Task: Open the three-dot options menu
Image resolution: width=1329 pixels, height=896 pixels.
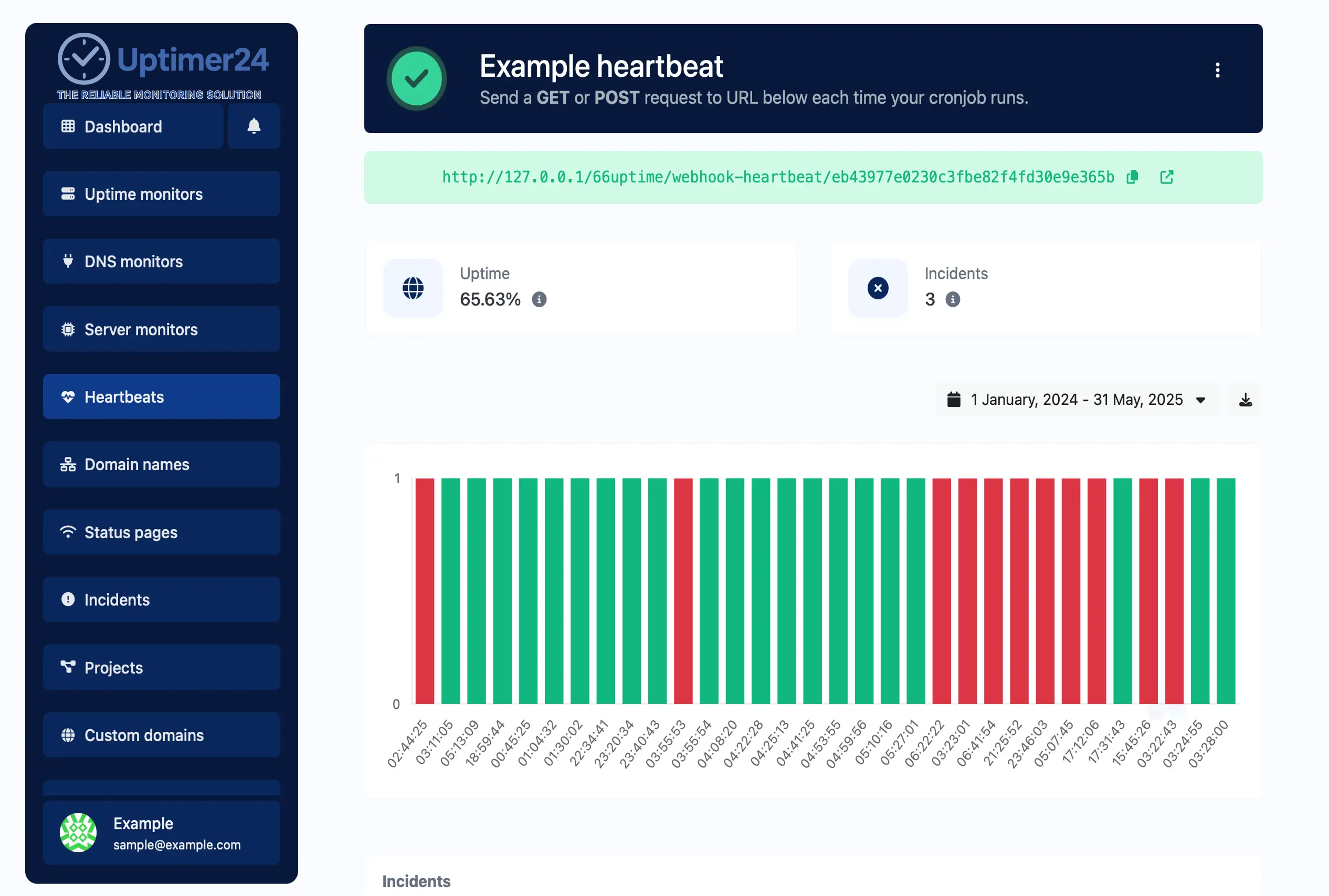Action: point(1218,70)
